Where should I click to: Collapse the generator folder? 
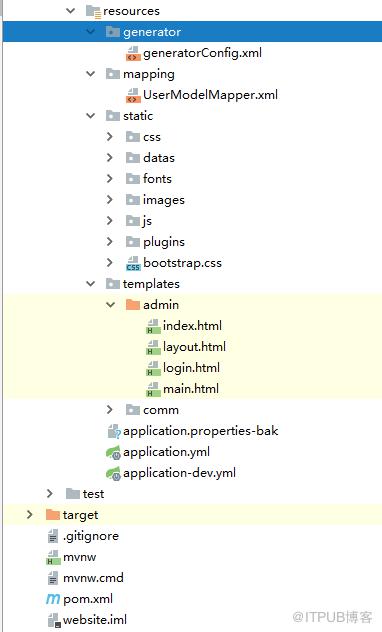pos(91,32)
